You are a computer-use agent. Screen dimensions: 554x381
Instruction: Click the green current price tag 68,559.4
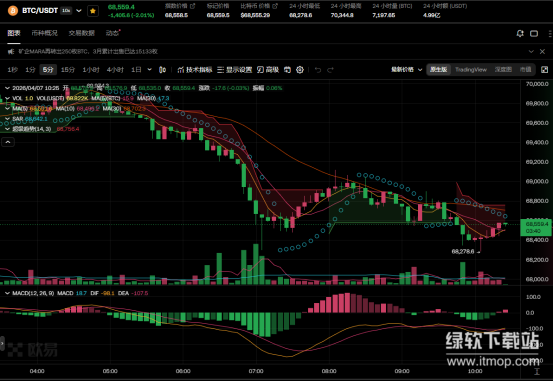(x=536, y=227)
